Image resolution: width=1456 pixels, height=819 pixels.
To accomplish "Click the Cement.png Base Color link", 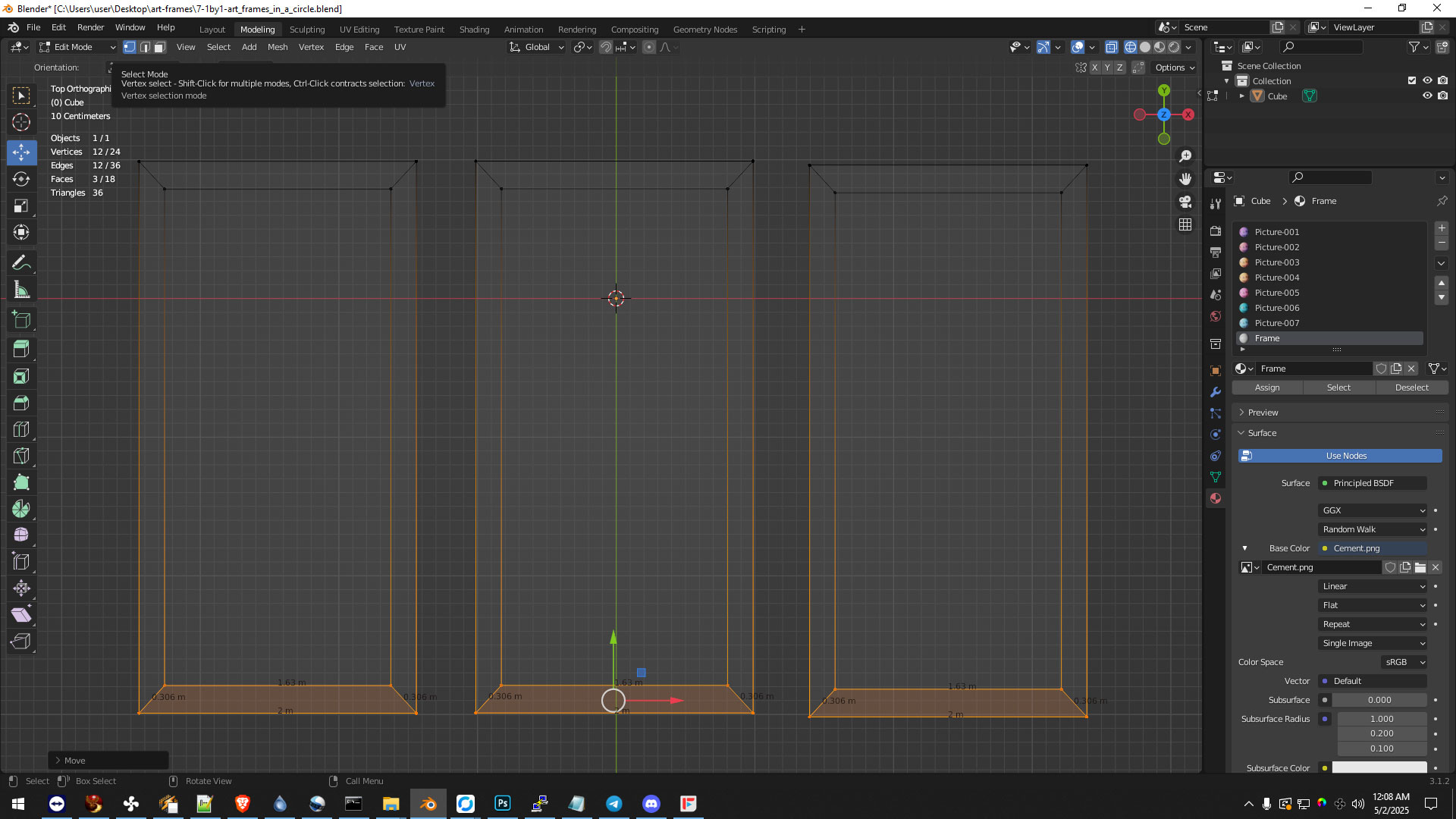I will 1373,548.
